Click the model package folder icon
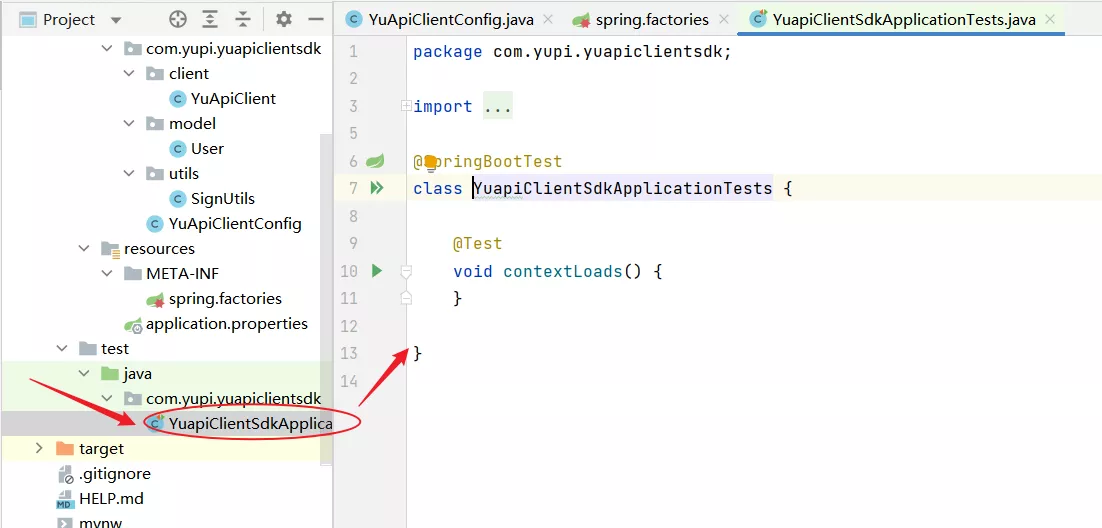1102x528 pixels. point(155,124)
